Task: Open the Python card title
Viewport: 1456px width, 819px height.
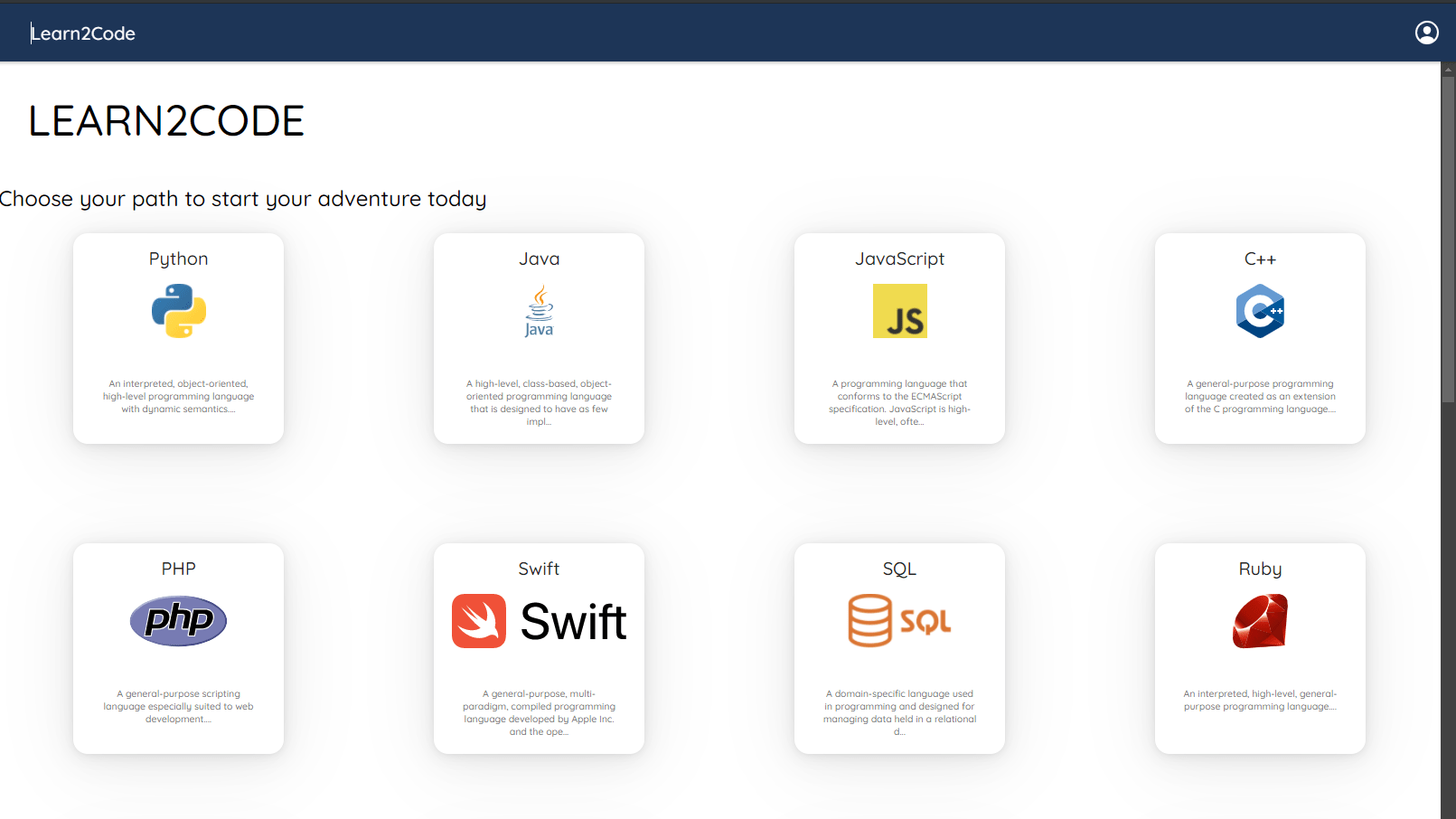Action: pos(179,259)
